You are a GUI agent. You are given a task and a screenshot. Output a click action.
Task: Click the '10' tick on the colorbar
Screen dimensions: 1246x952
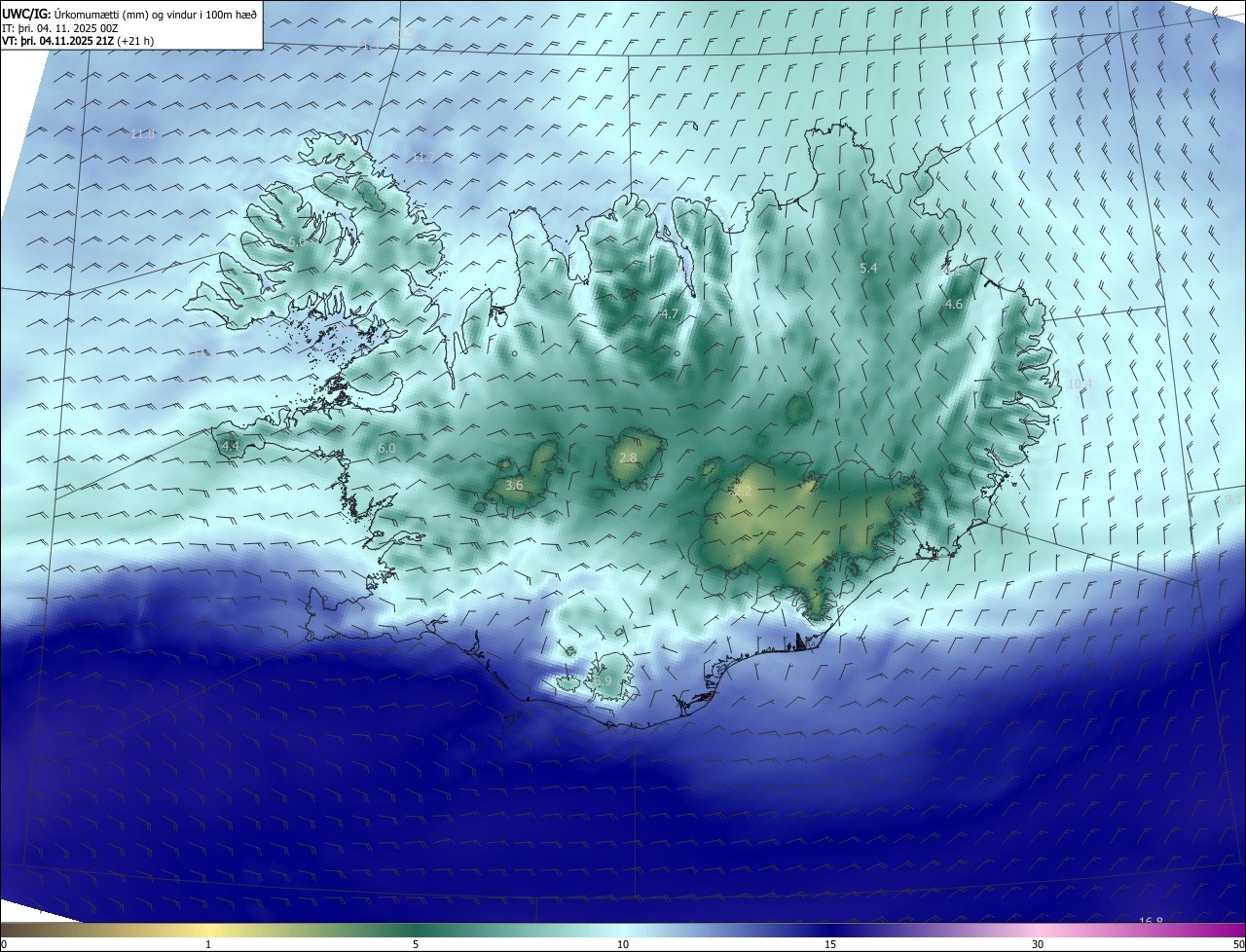[x=623, y=944]
